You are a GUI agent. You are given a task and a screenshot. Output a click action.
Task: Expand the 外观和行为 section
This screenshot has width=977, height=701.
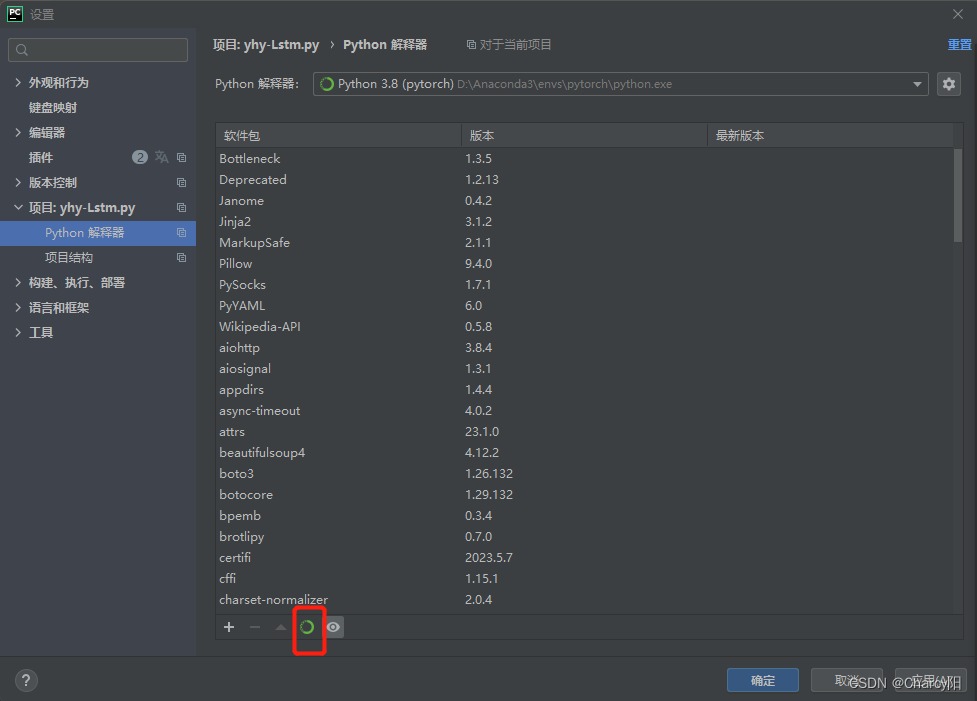[x=18, y=82]
